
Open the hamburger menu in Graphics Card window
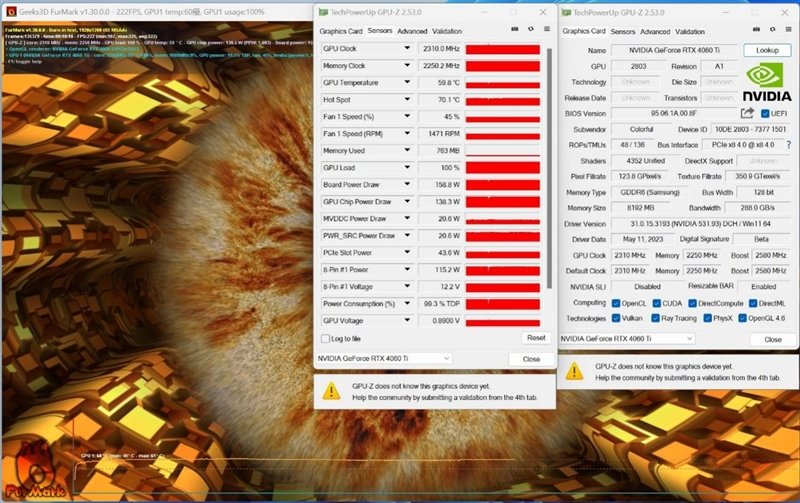click(x=789, y=30)
